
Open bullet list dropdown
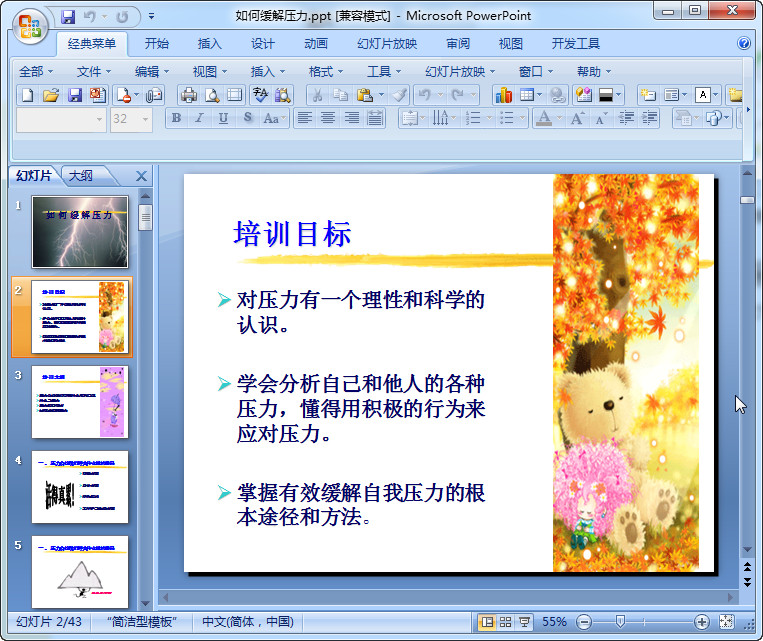click(x=522, y=118)
